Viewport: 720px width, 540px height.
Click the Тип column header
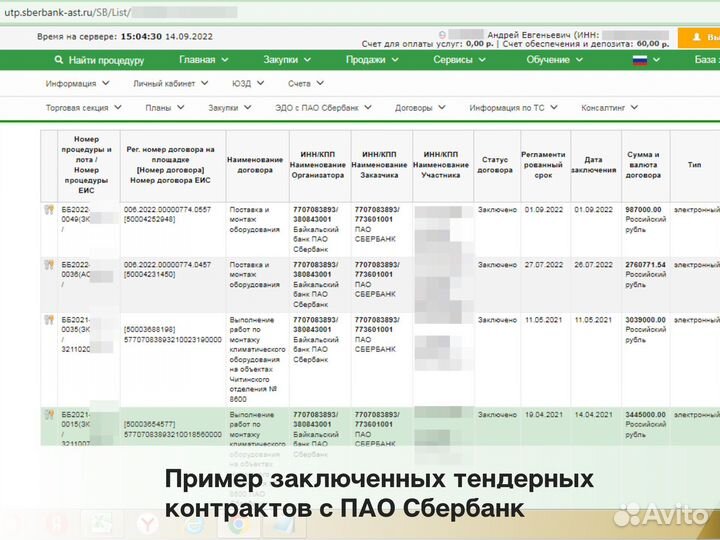click(x=694, y=165)
